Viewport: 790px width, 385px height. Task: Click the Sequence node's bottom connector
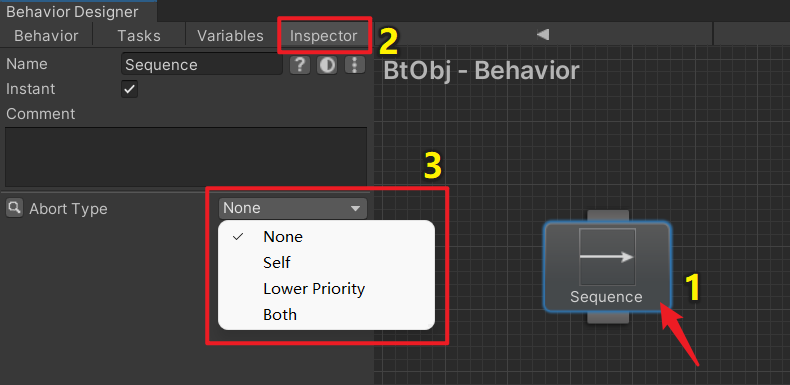click(x=608, y=317)
